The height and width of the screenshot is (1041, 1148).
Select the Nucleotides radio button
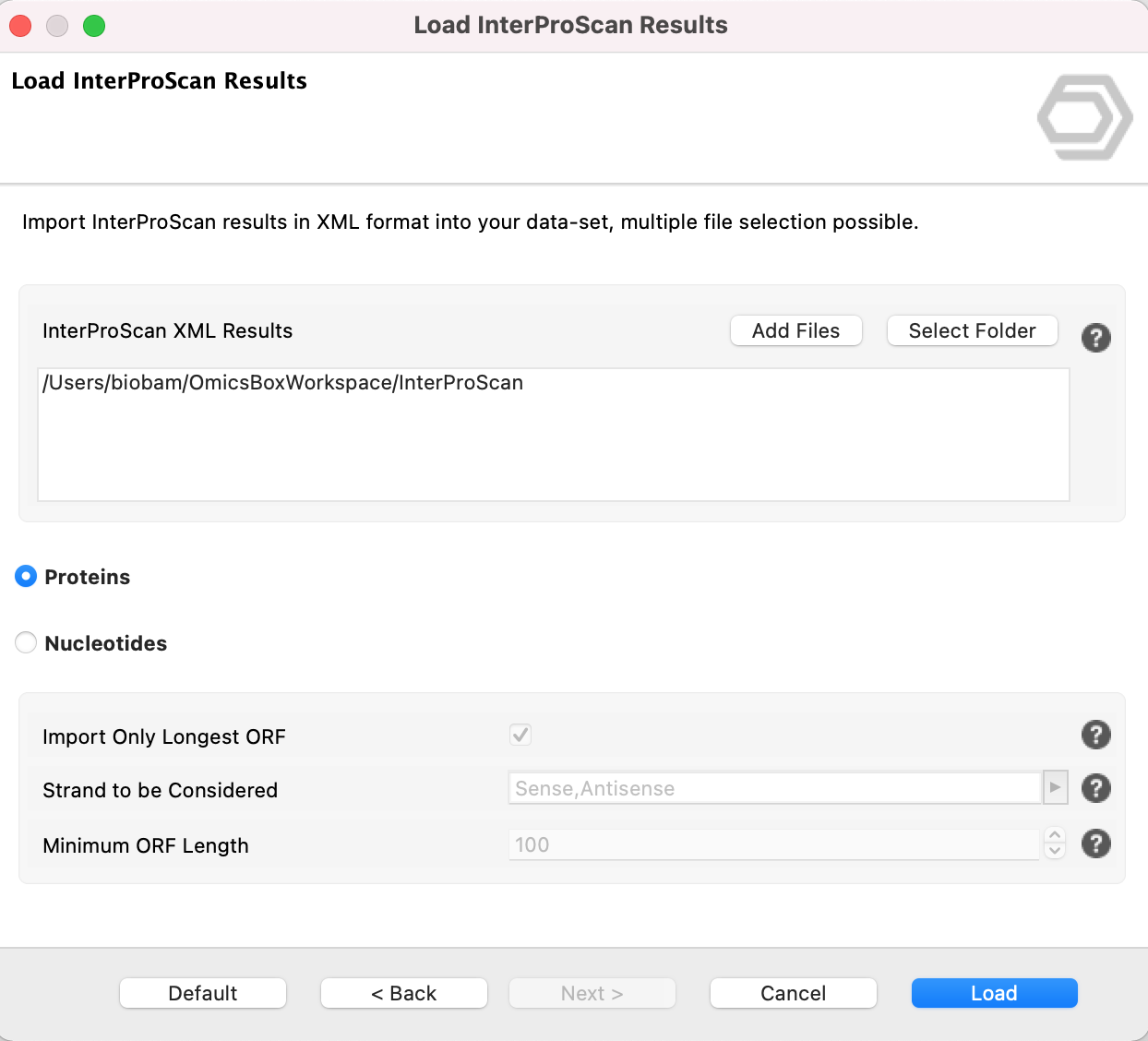click(26, 643)
